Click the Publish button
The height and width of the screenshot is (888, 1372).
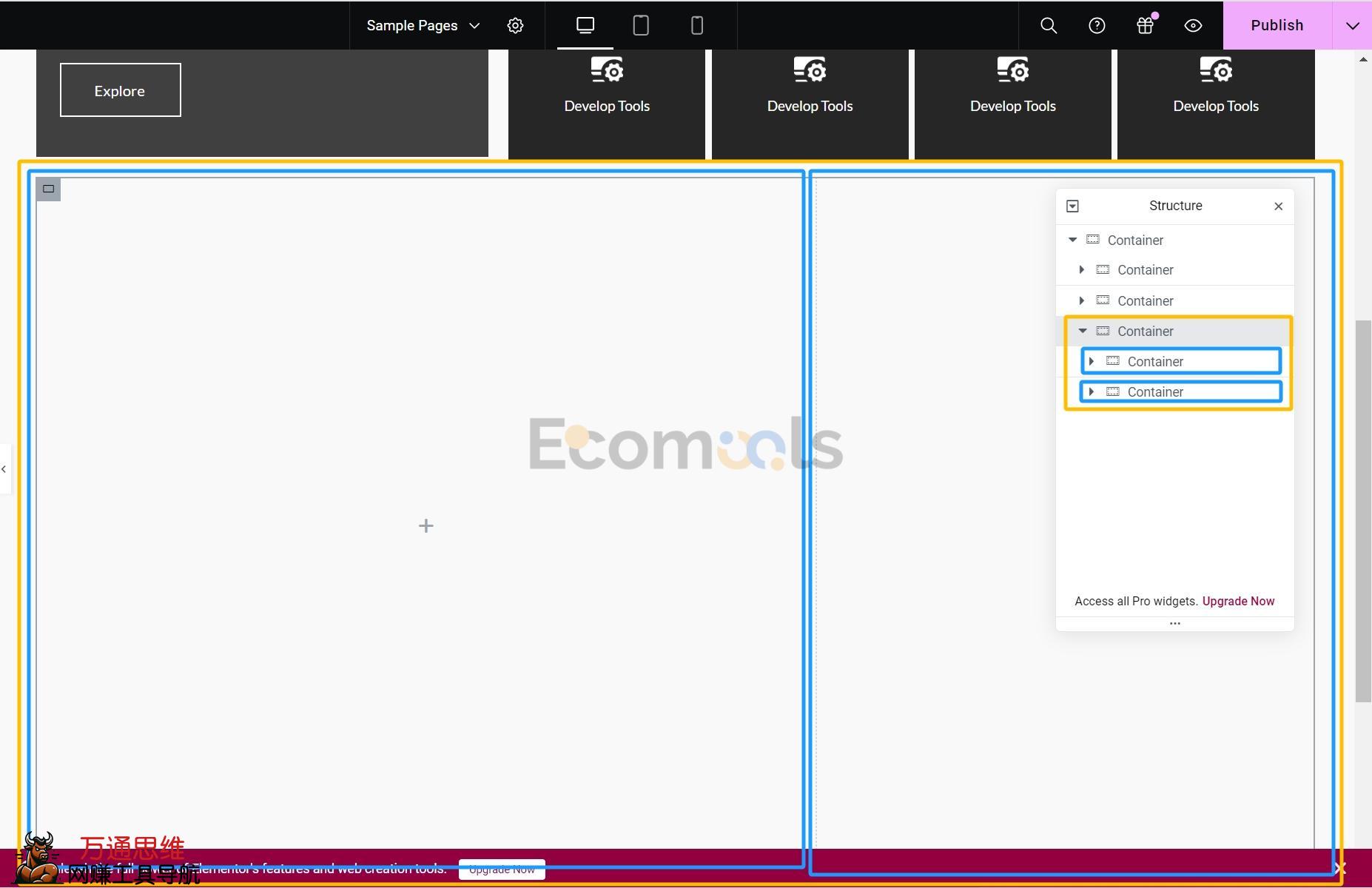tap(1277, 26)
